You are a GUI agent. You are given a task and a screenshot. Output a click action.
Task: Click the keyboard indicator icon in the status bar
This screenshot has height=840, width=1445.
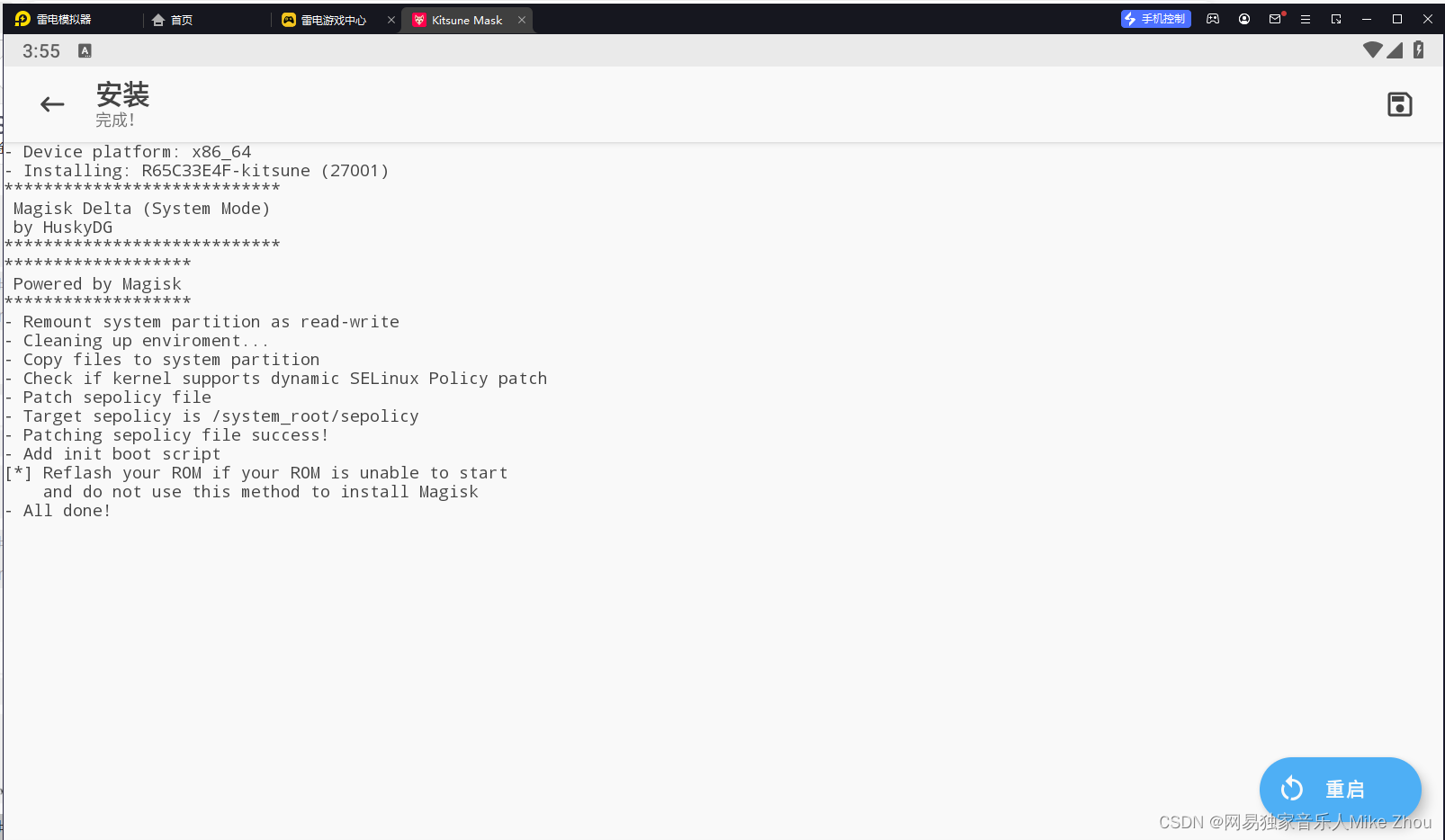[x=85, y=51]
